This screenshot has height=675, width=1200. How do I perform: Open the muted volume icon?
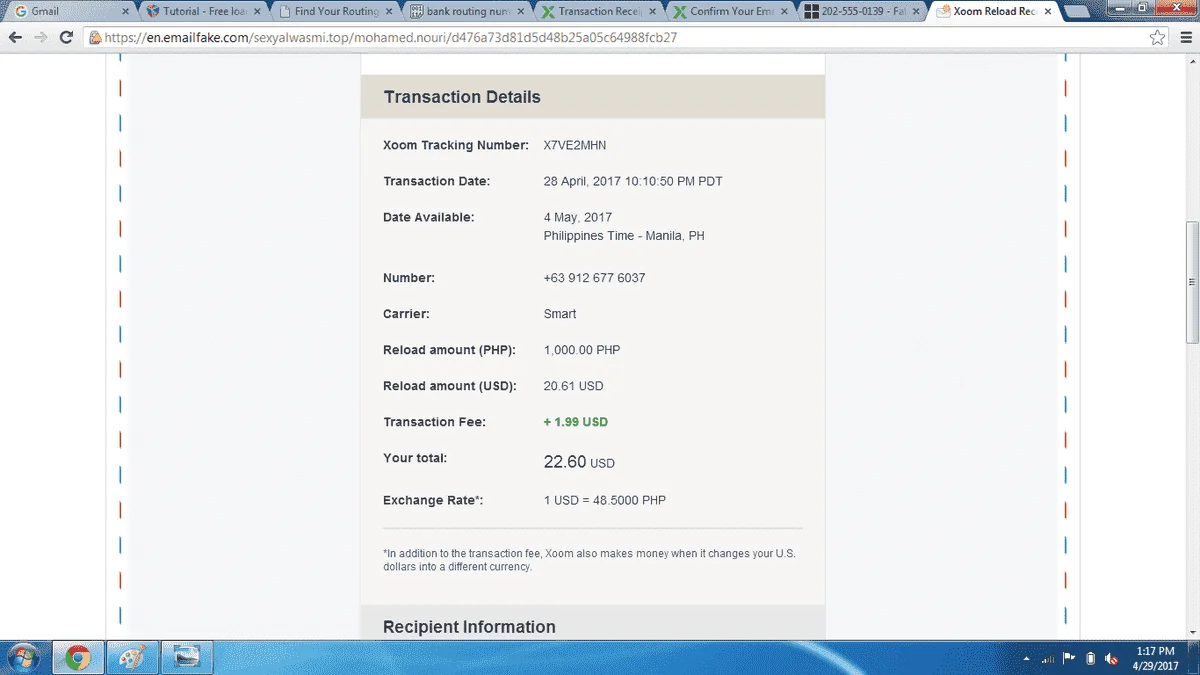(1111, 659)
